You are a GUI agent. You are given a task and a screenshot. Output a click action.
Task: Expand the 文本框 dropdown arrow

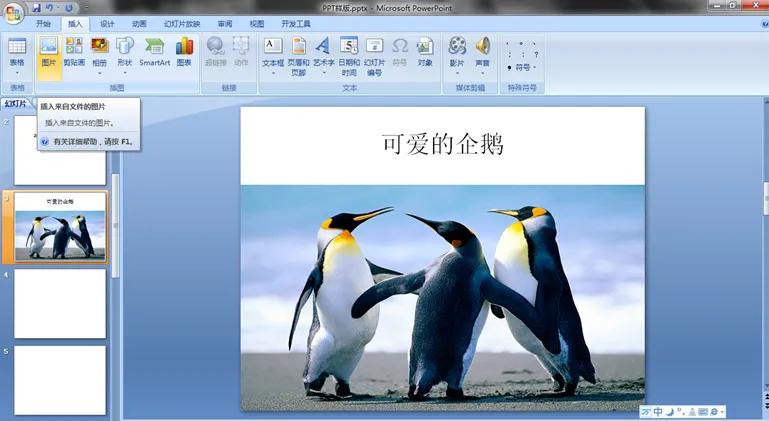pyautogui.click(x=273, y=73)
